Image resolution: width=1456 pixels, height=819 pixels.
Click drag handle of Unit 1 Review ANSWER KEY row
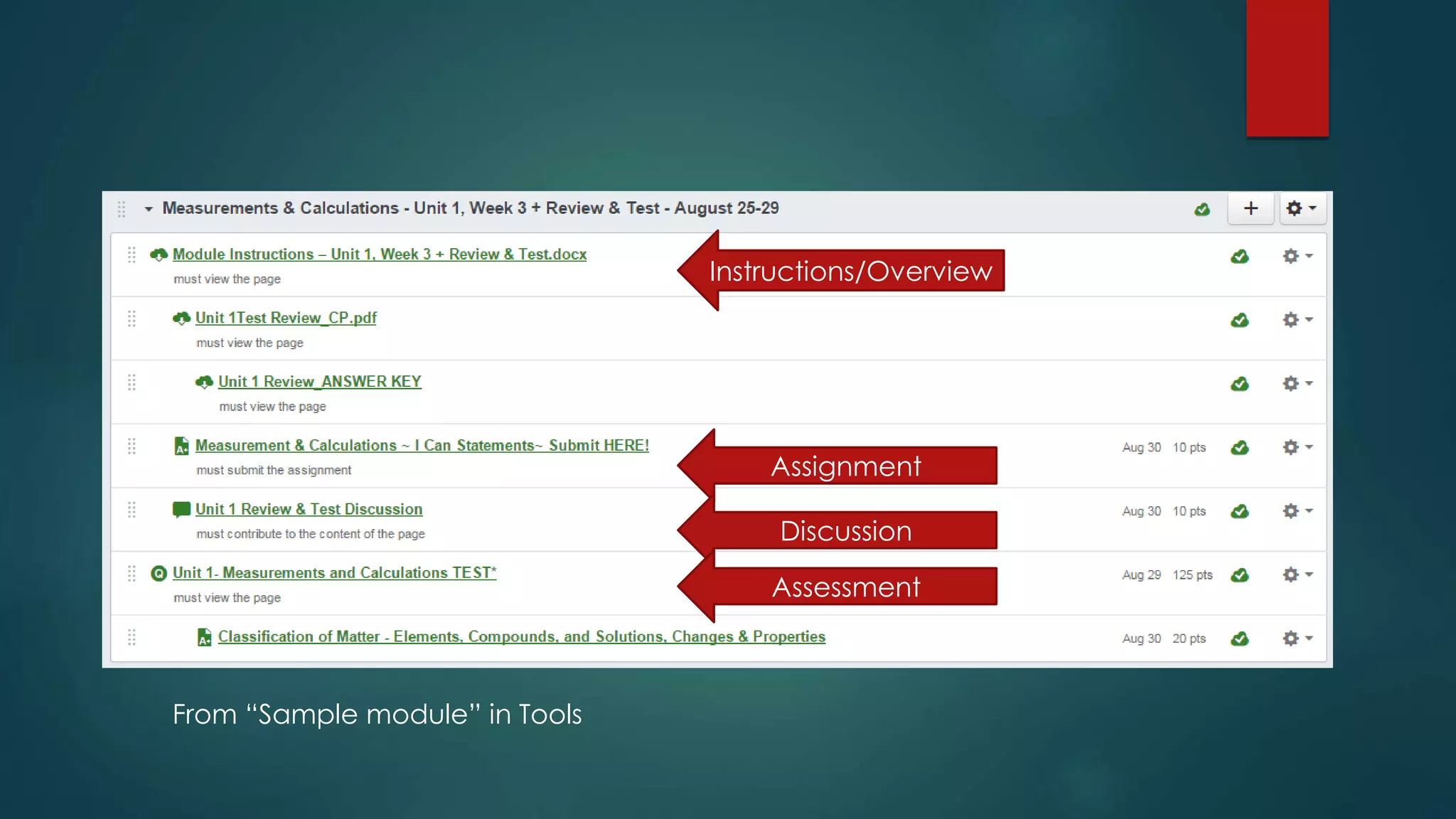coord(132,382)
